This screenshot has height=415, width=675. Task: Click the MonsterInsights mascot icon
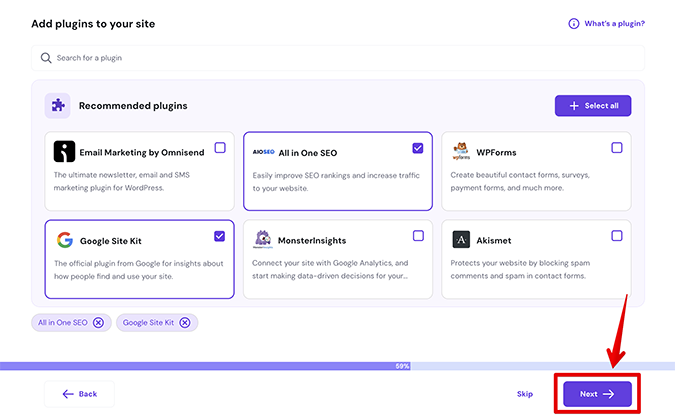(263, 239)
